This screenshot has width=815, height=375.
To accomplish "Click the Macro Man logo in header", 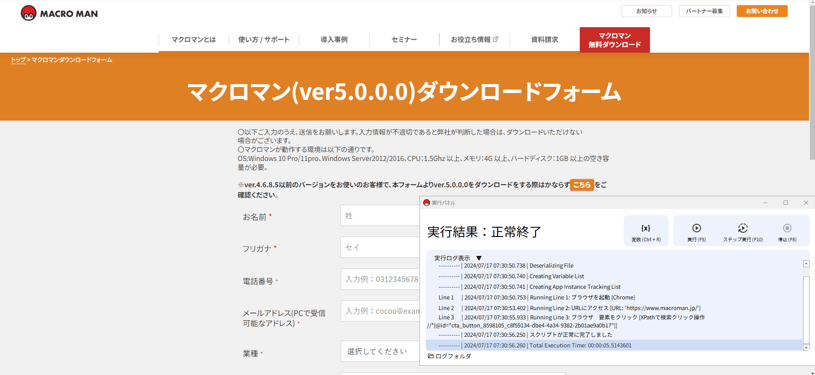I will tap(59, 13).
